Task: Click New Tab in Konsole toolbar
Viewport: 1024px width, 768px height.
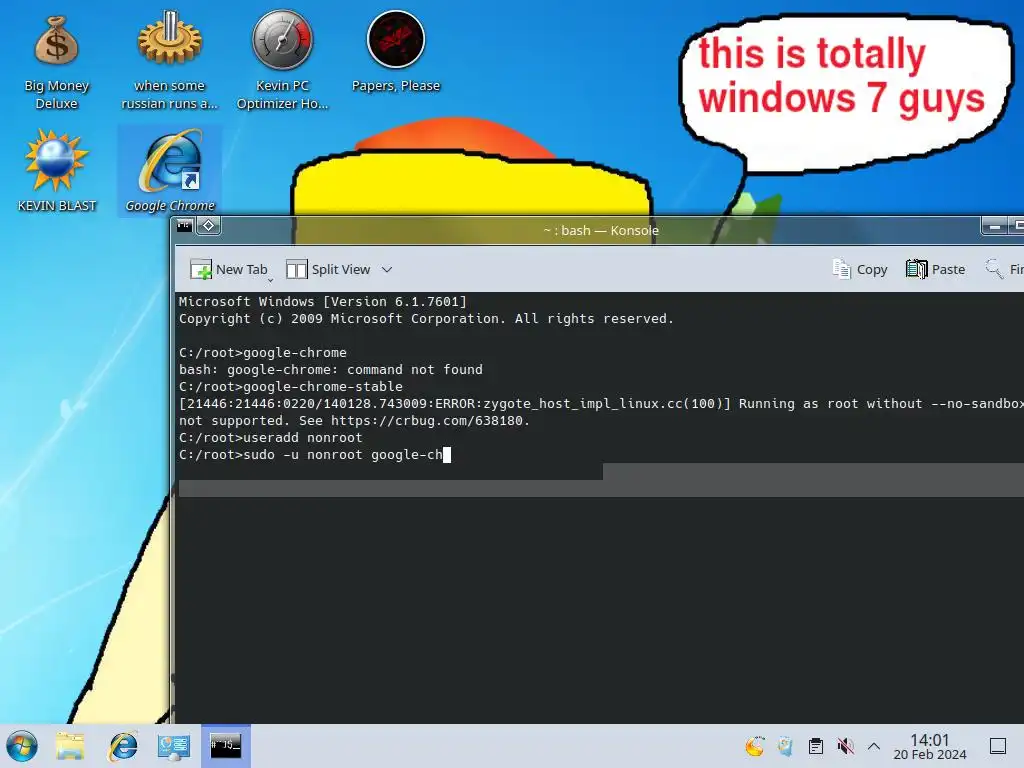Action: (x=229, y=269)
